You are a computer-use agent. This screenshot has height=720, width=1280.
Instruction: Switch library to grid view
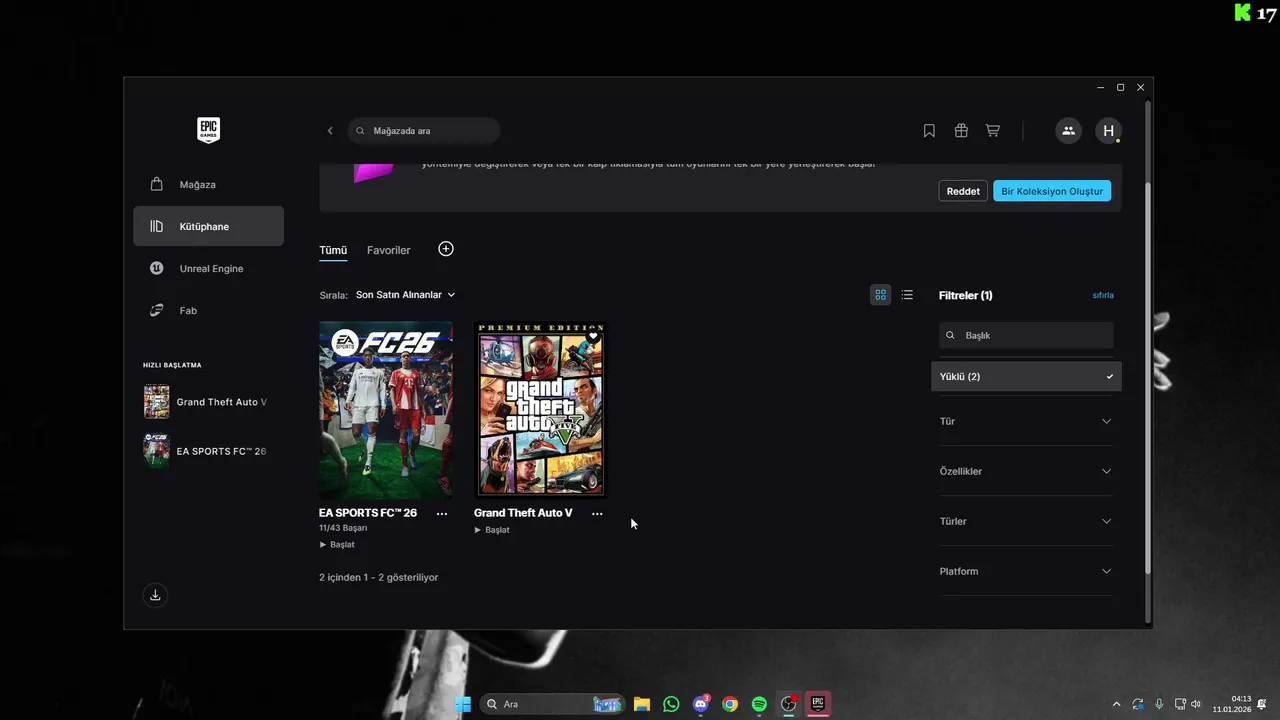point(880,295)
